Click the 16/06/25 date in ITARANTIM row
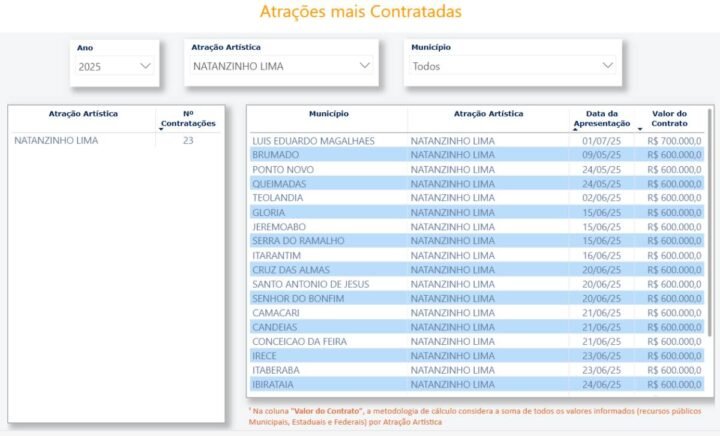The height and width of the screenshot is (436, 720). (602, 256)
